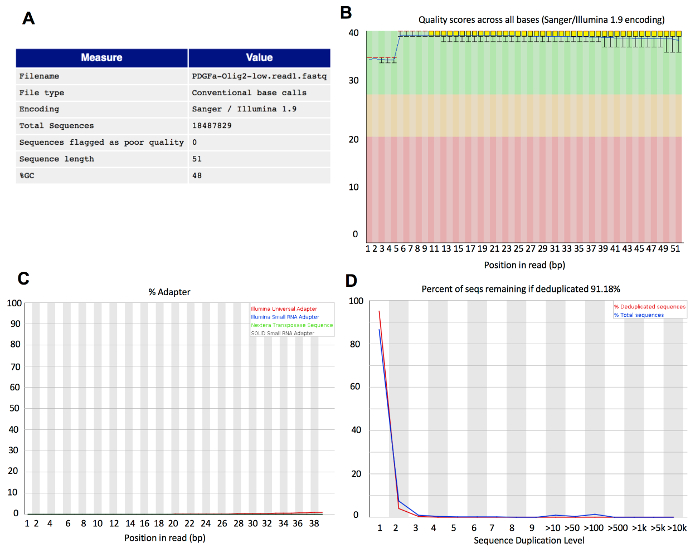Click the Measure column header
The height and width of the screenshot is (558, 700).
coord(100,58)
